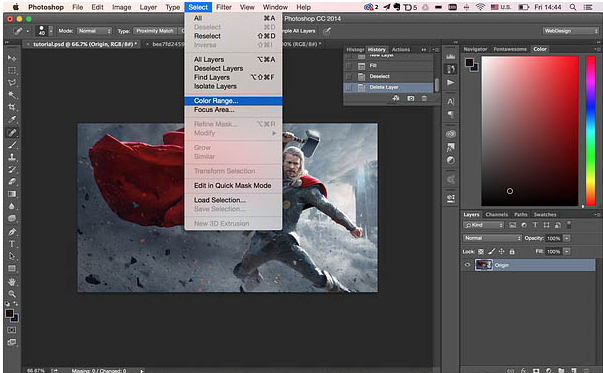The height and width of the screenshot is (373, 603).
Task: Toggle lock image pixels brush icon
Action: pyautogui.click(x=491, y=251)
